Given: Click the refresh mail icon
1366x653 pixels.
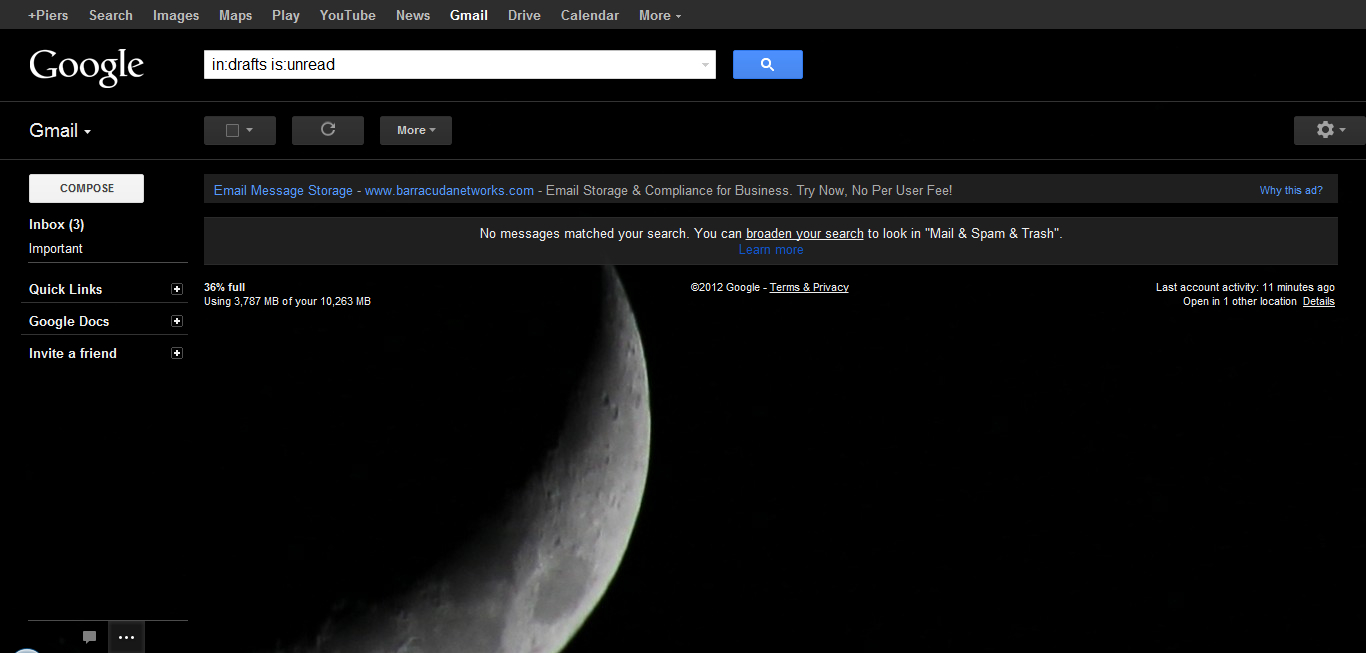Looking at the screenshot, I should tap(327, 130).
